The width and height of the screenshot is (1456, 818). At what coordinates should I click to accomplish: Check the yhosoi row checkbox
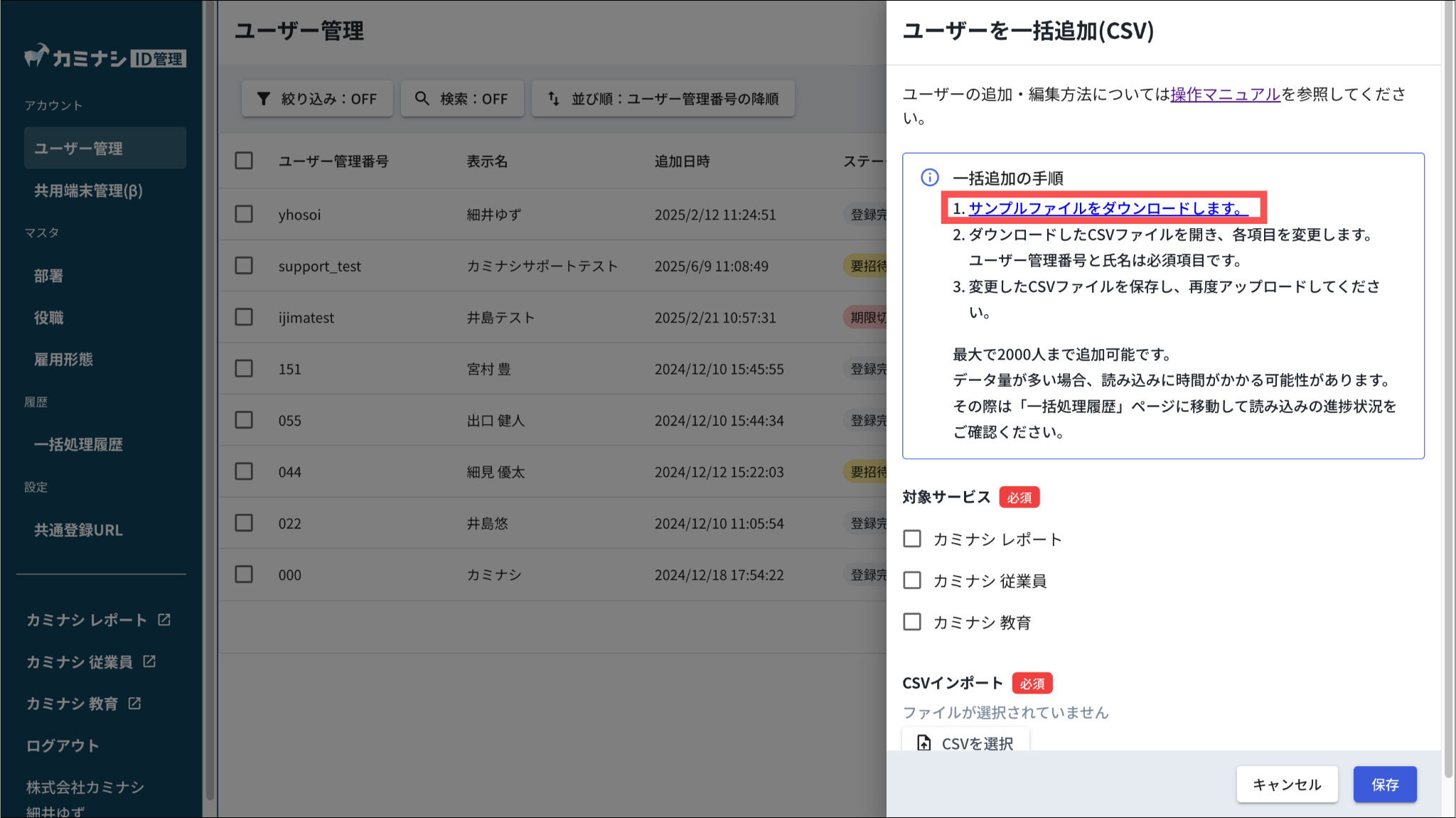(x=244, y=214)
